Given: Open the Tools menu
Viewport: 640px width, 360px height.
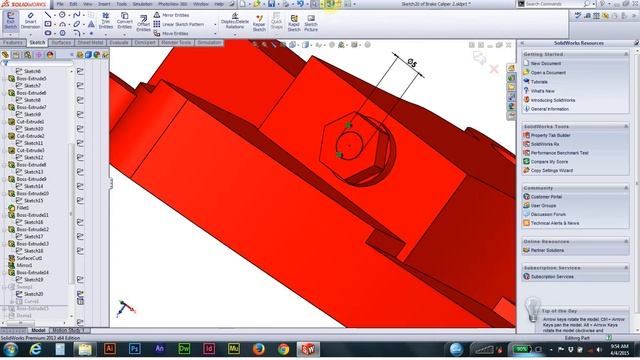Looking at the screenshot, I should point(122,4).
